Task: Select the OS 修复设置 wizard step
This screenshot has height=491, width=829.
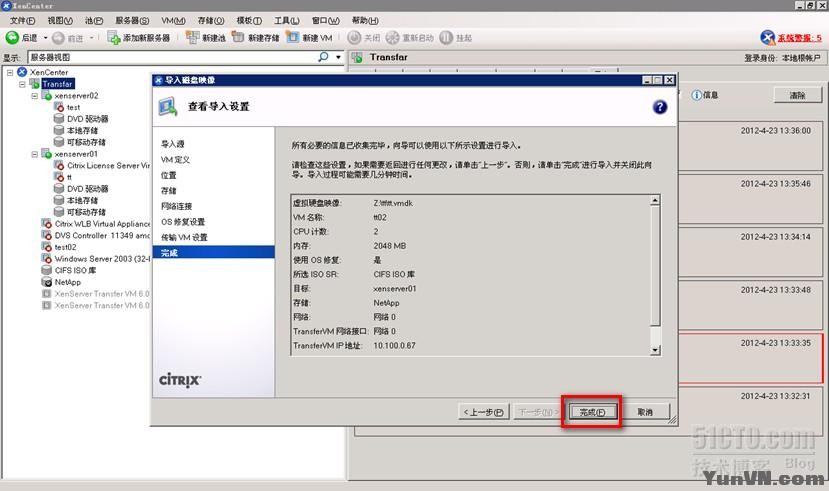Action: pyautogui.click(x=183, y=222)
